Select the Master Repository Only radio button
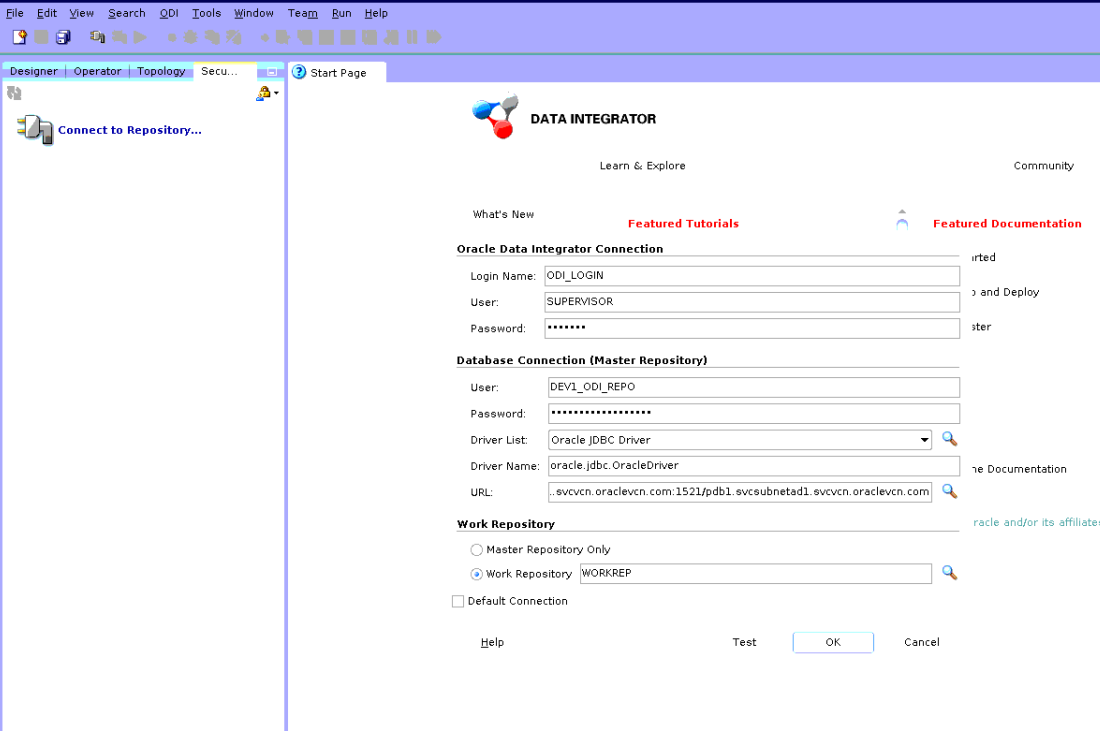 tap(476, 550)
